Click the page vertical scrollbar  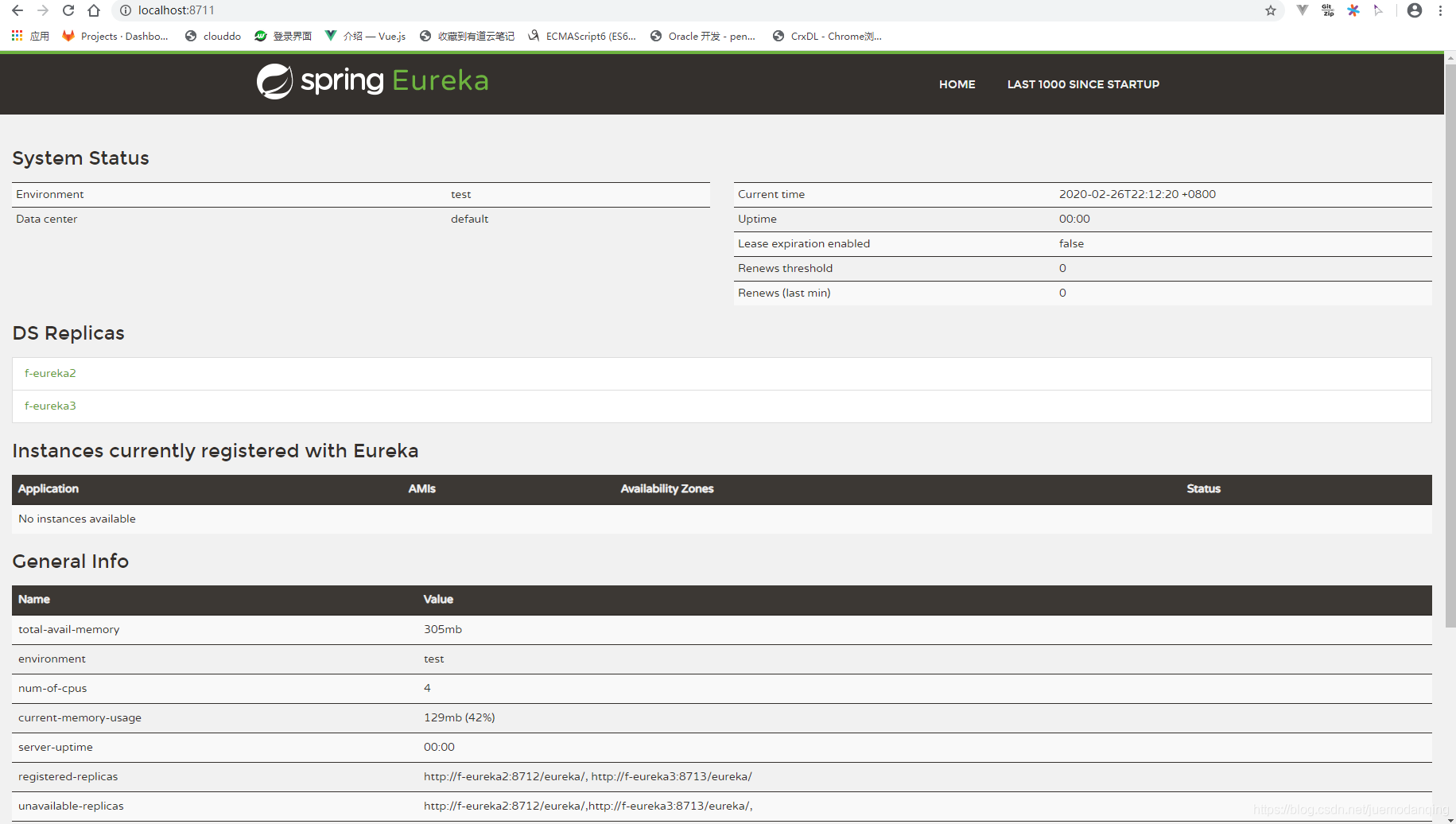coord(1450,346)
